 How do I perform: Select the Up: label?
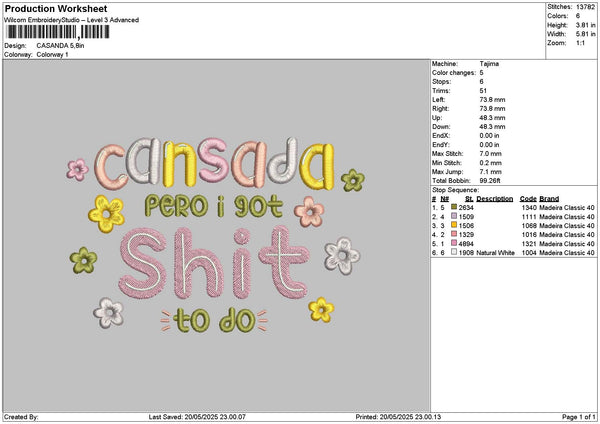[437, 118]
